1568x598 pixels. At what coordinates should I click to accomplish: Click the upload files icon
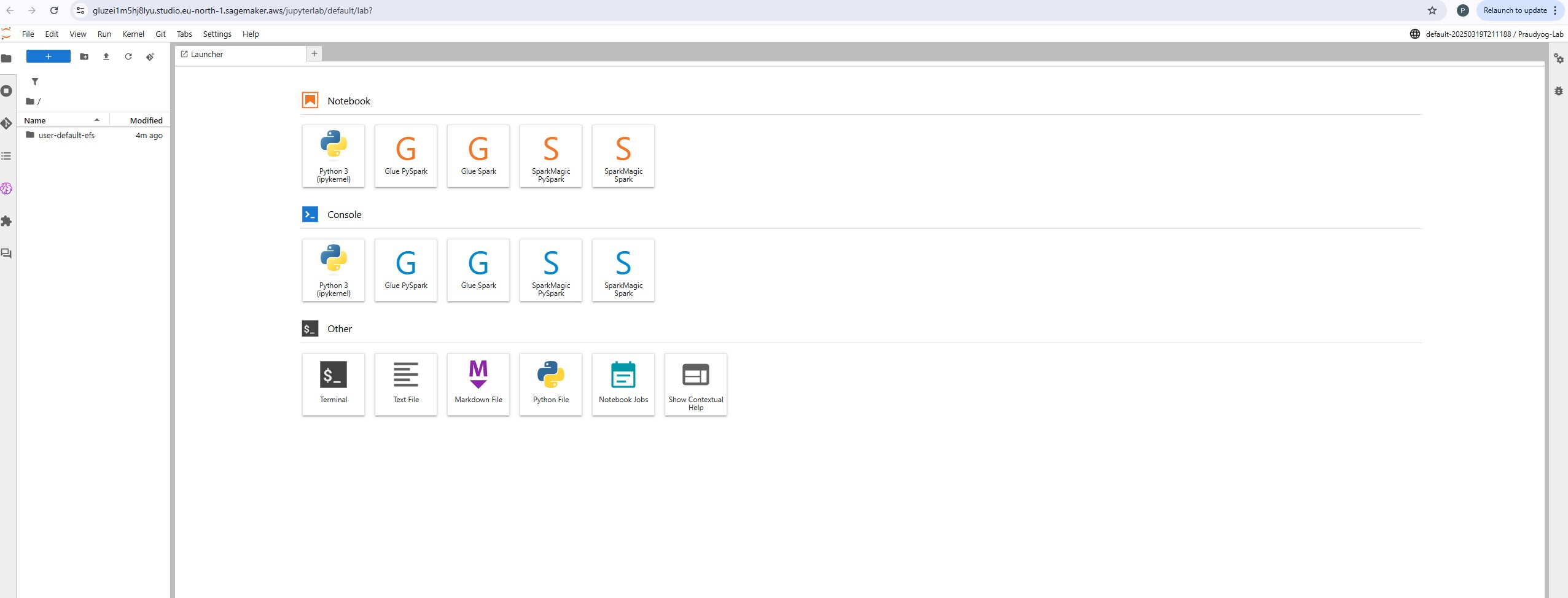[106, 56]
